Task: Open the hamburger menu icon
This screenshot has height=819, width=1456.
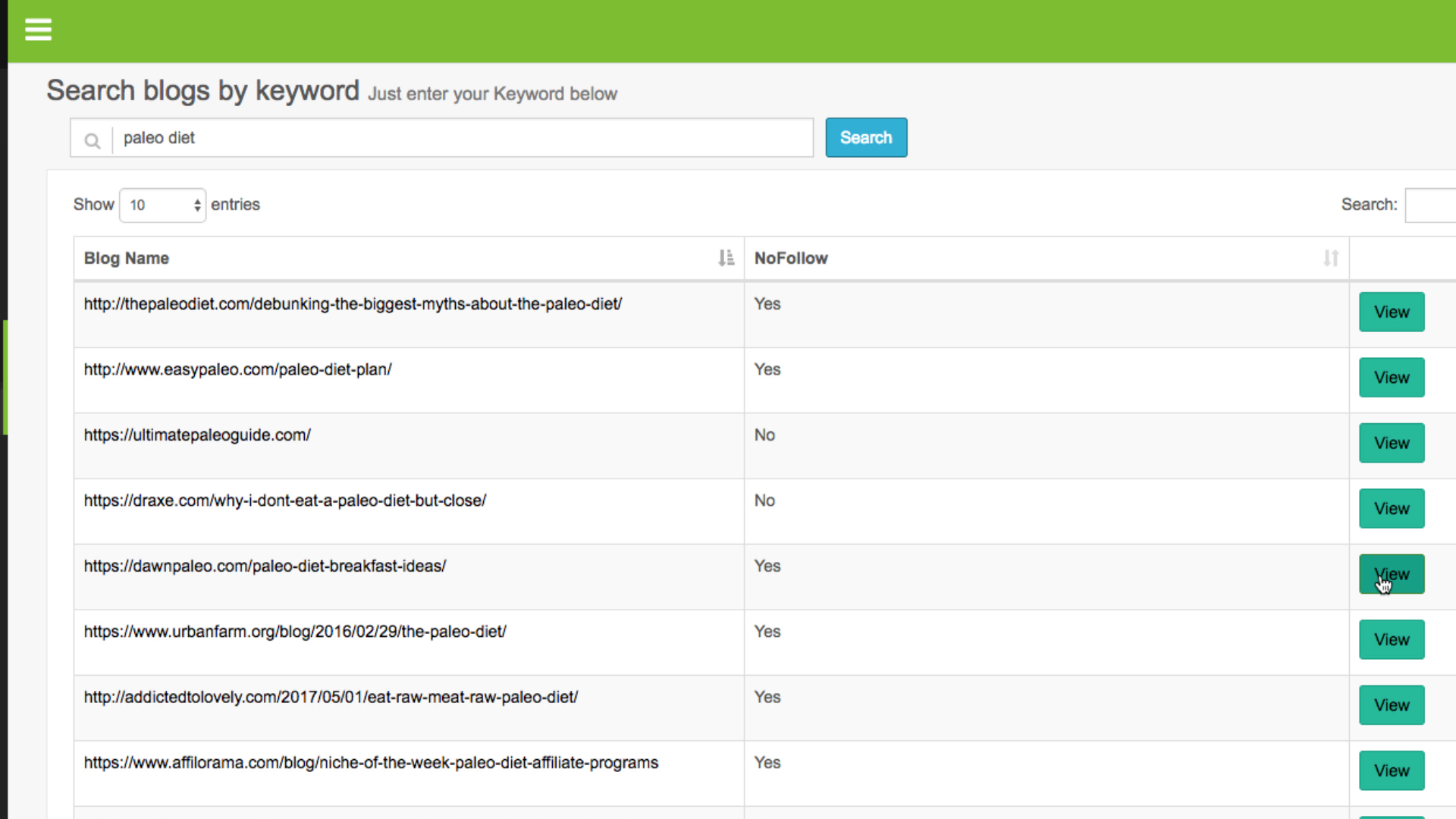Action: click(38, 30)
